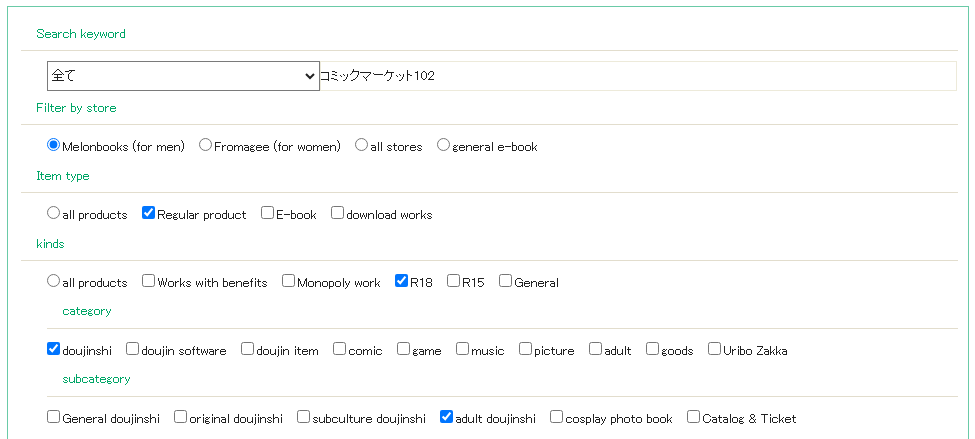Enable the E-book item type checkbox

pyautogui.click(x=267, y=213)
